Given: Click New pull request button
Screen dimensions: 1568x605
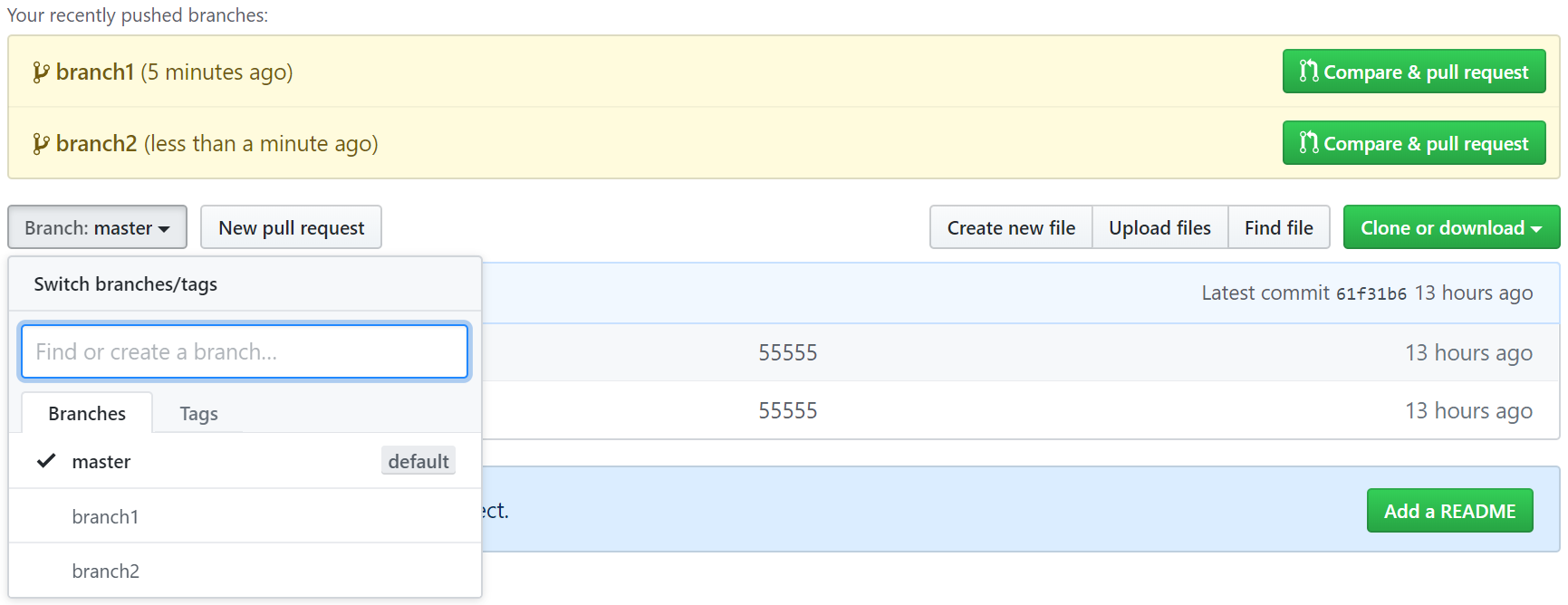Looking at the screenshot, I should (291, 227).
